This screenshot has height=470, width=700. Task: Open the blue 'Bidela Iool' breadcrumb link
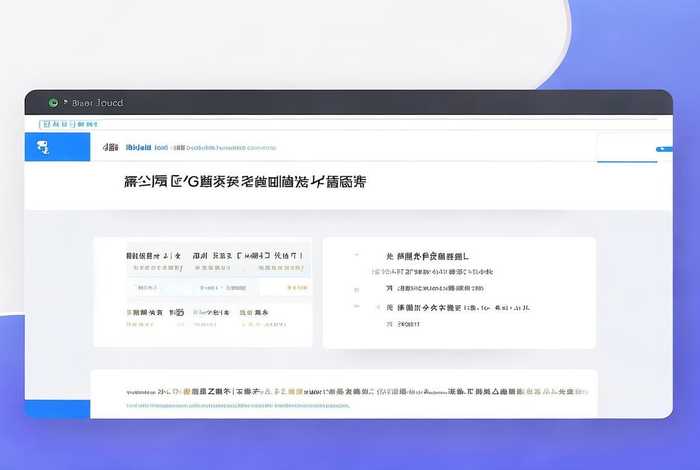point(147,147)
